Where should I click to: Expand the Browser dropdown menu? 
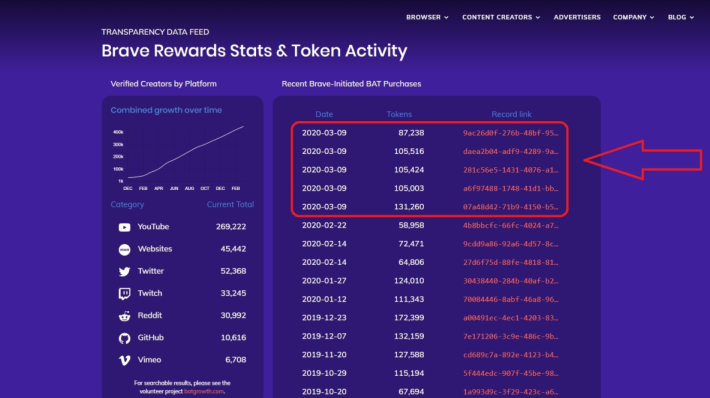(x=427, y=17)
